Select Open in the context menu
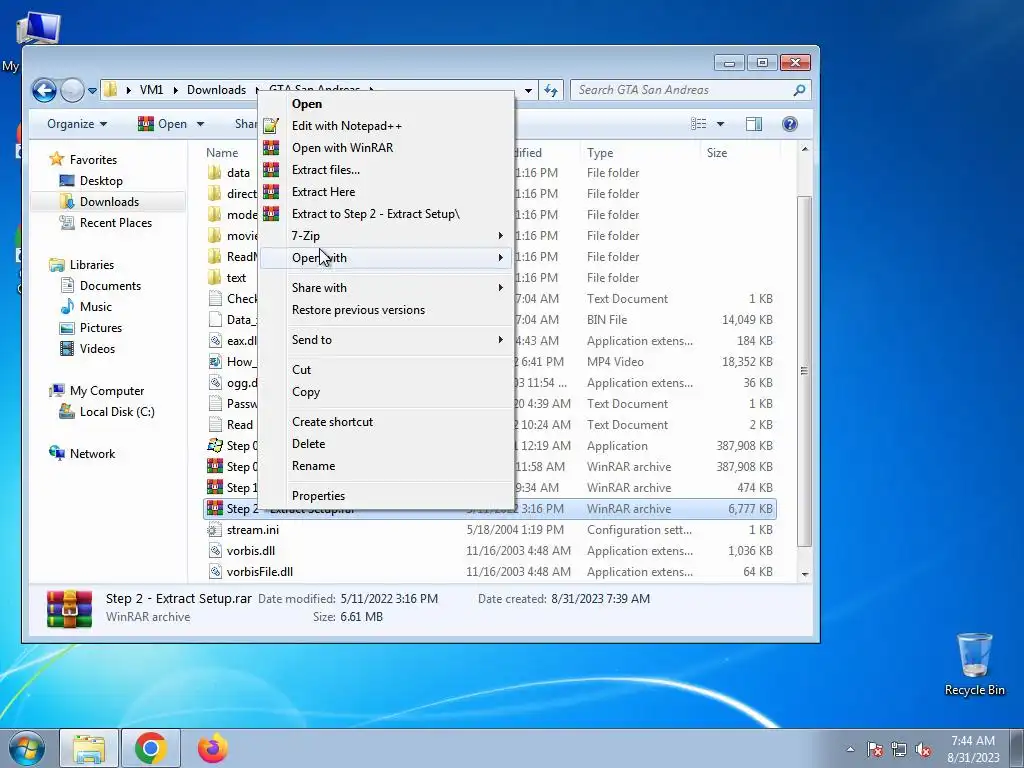The width and height of the screenshot is (1024, 768). click(387, 104)
